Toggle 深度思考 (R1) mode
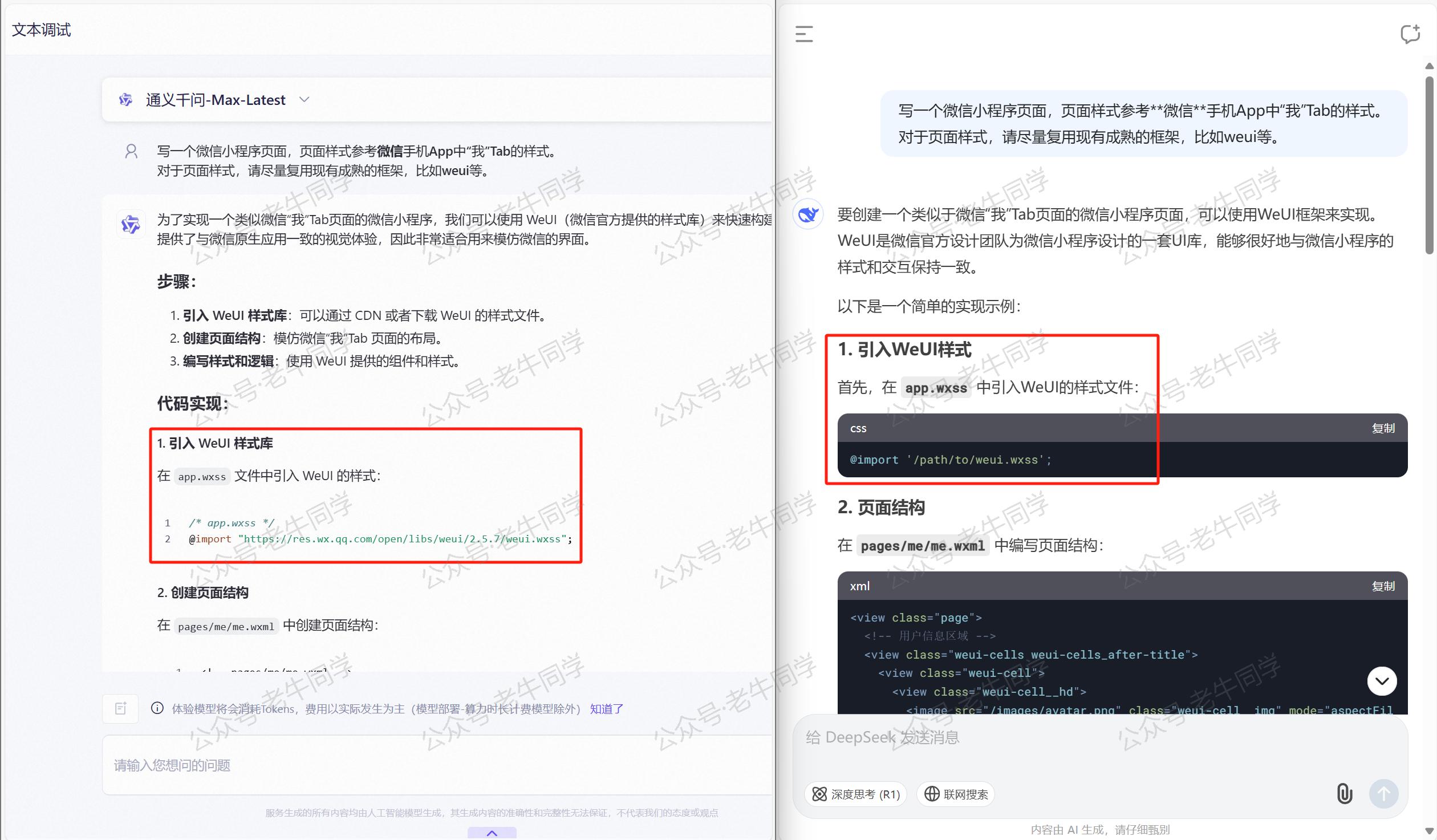This screenshot has width=1437, height=840. (x=855, y=794)
